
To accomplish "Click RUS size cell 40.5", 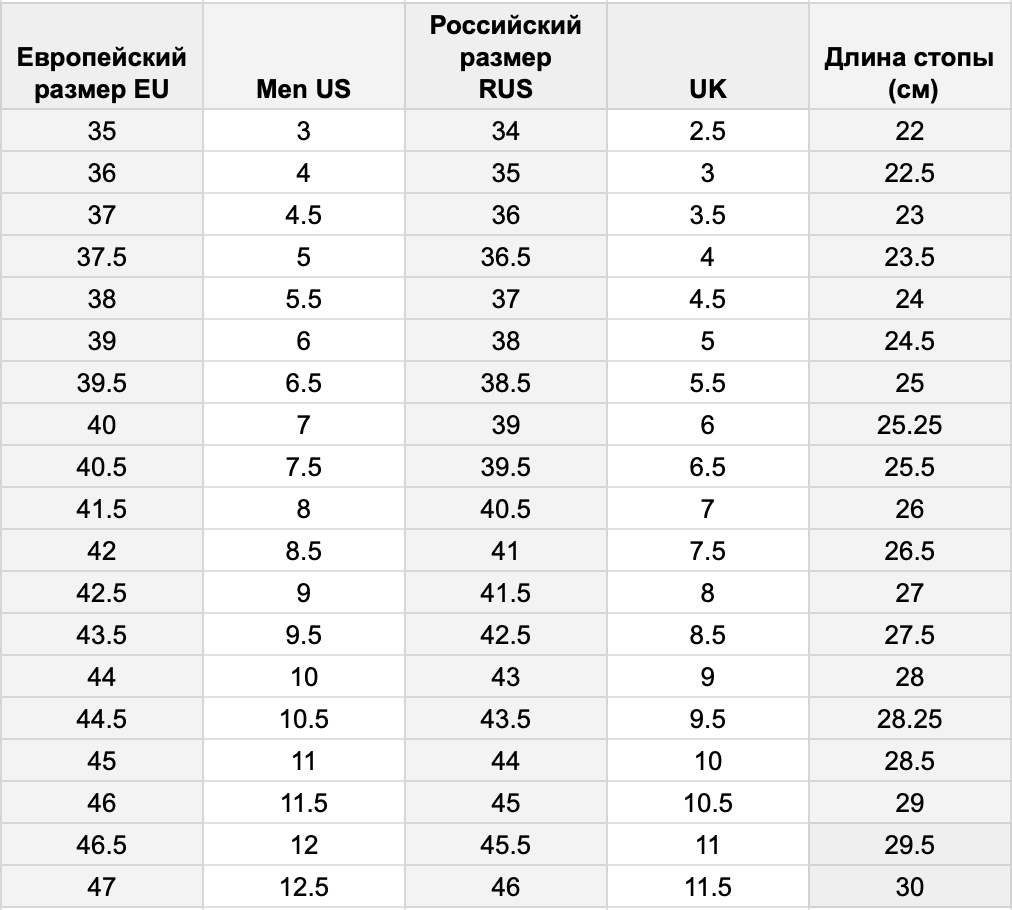I will point(506,509).
